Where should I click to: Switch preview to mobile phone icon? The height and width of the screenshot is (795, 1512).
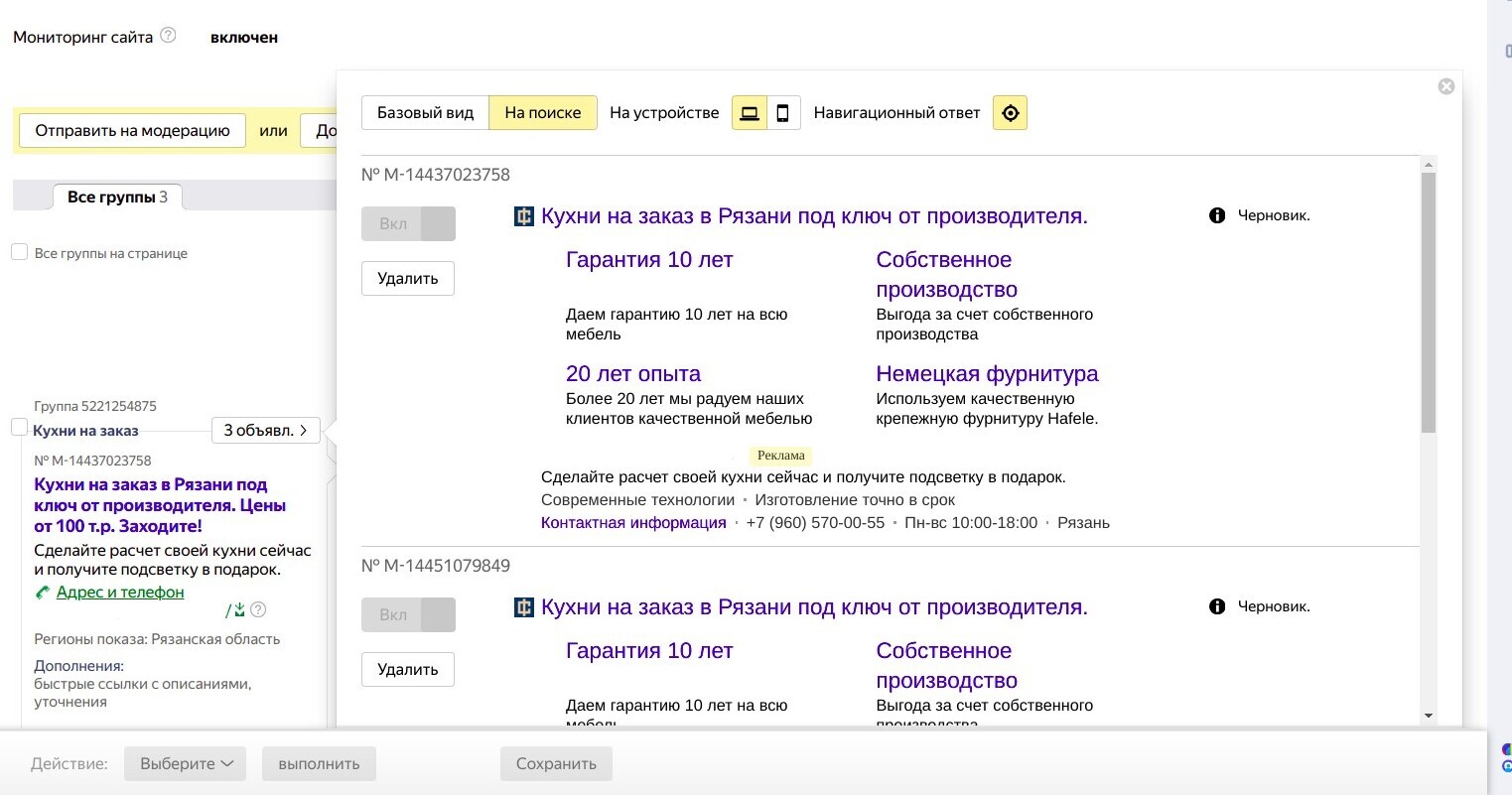782,113
